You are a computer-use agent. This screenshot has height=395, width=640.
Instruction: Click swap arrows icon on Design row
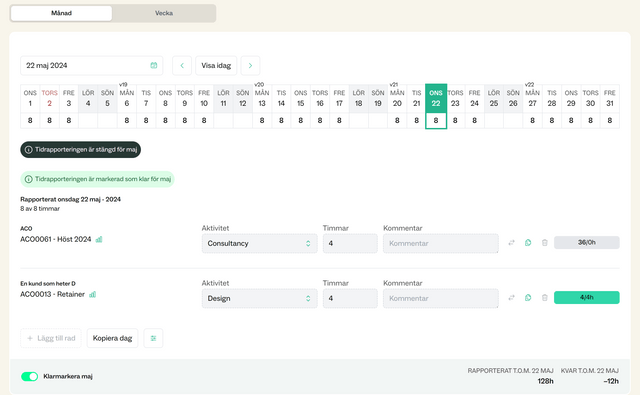pos(511,298)
